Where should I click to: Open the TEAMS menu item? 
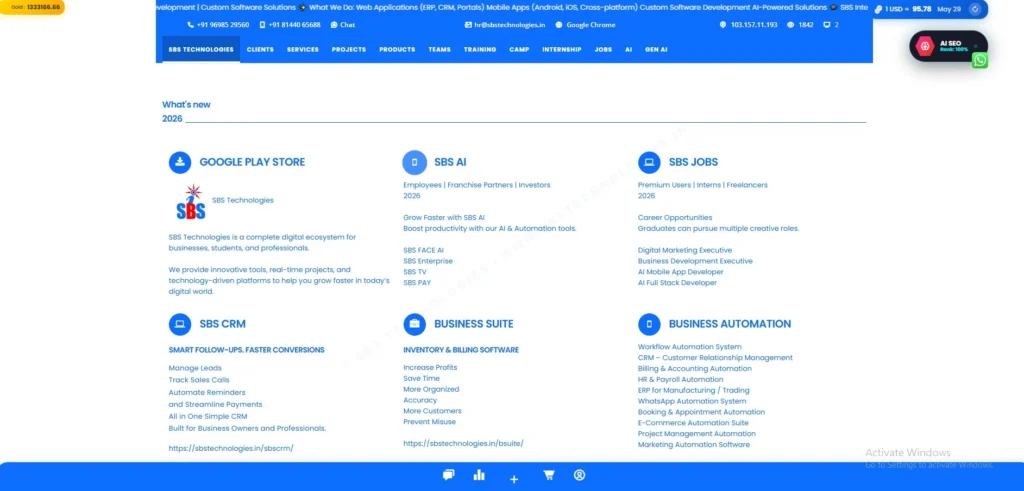(x=440, y=50)
